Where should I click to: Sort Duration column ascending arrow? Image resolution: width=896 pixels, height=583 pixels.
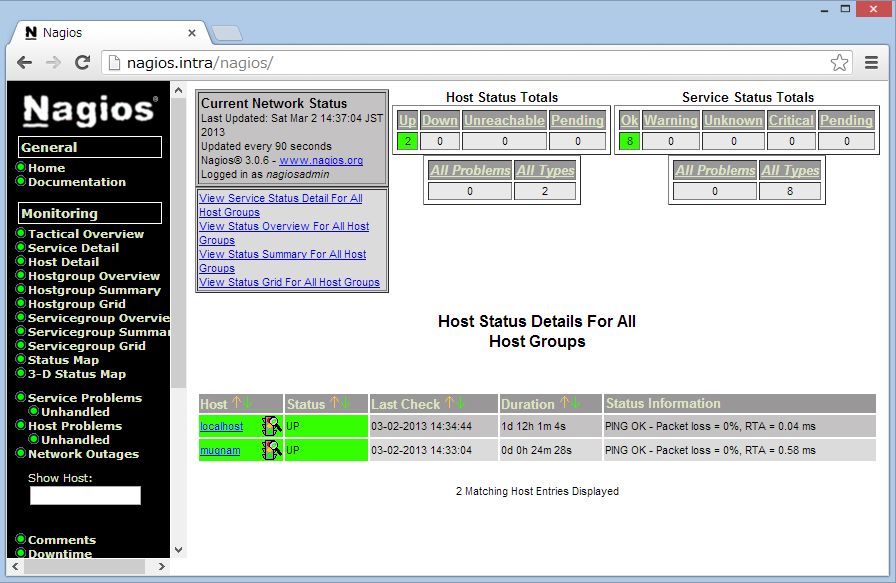point(564,402)
